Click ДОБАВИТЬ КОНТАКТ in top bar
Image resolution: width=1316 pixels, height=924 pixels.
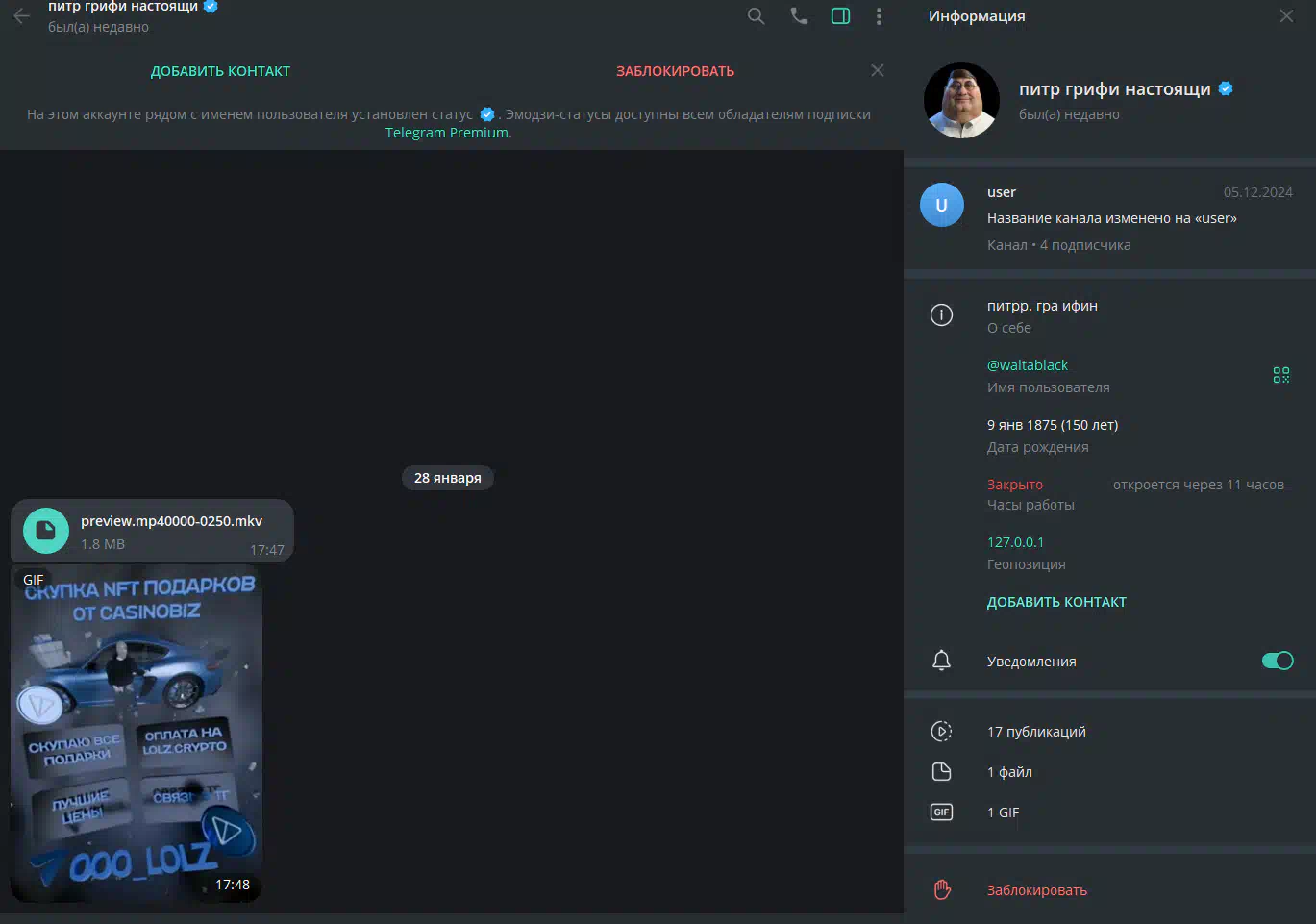pos(220,71)
